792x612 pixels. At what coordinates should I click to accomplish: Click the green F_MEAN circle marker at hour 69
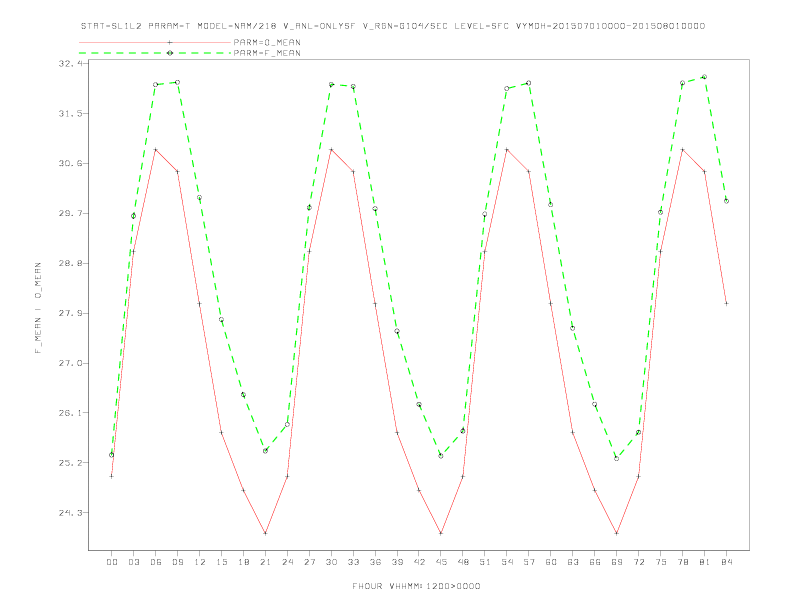(616, 458)
